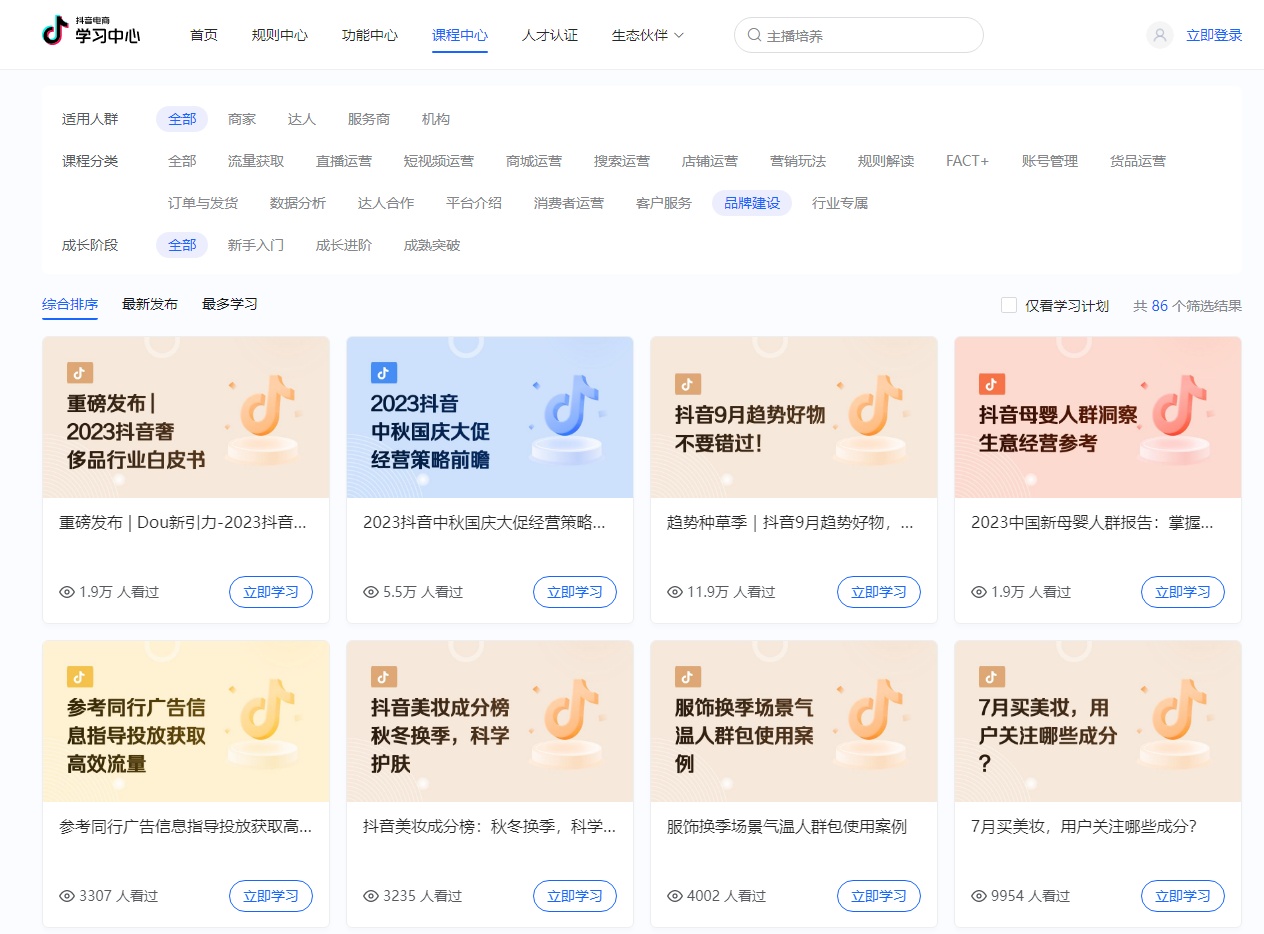The height and width of the screenshot is (934, 1264).
Task: Click eye icon beside 3307 人看过
Action: [x=67, y=896]
